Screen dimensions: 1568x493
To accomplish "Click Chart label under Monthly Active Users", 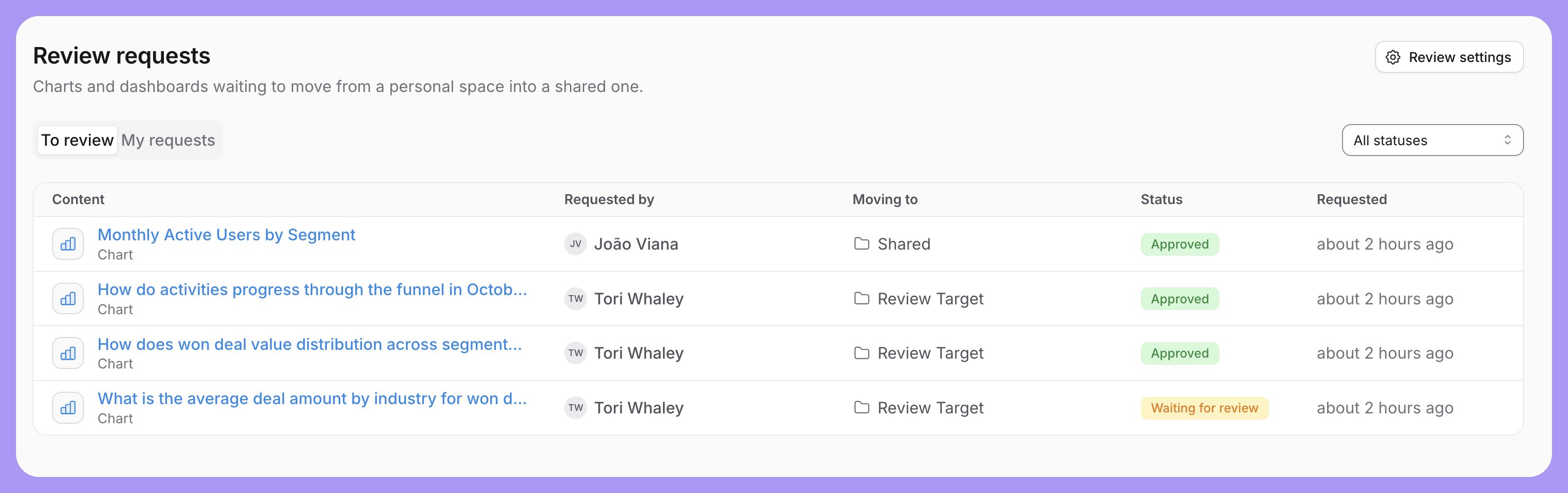I will (x=115, y=255).
